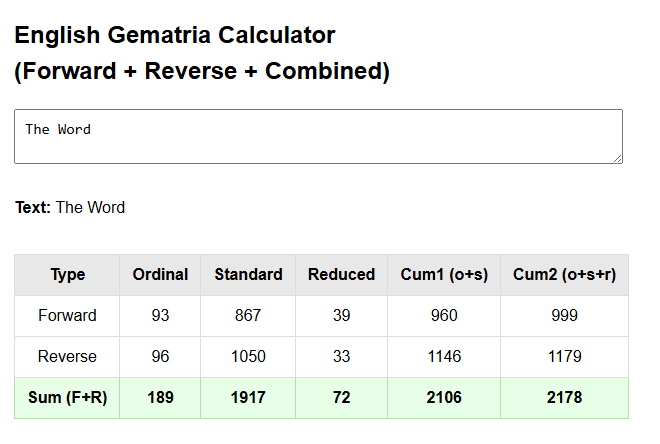Select the Sum Cum2 total 2178
The width and height of the screenshot is (660, 444).
pyautogui.click(x=564, y=398)
